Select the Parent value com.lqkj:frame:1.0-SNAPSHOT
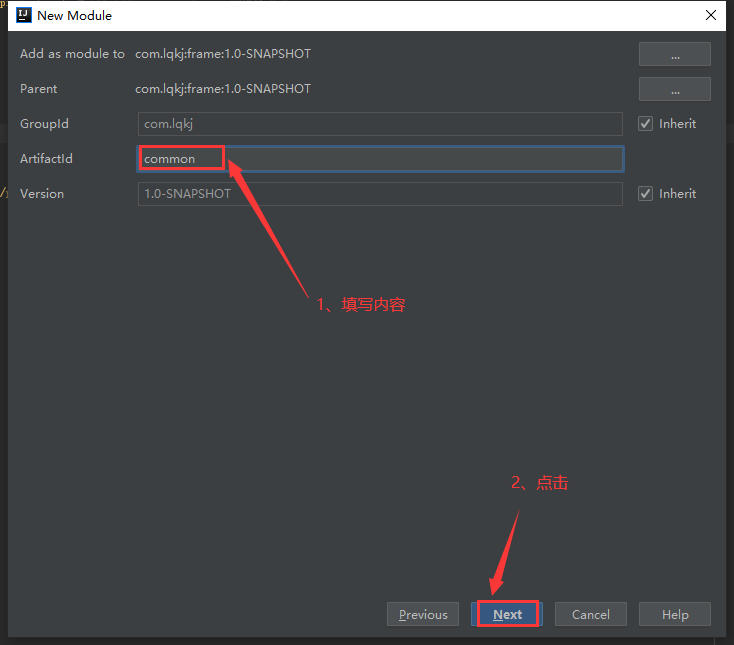This screenshot has height=645, width=734. pyautogui.click(x=223, y=89)
